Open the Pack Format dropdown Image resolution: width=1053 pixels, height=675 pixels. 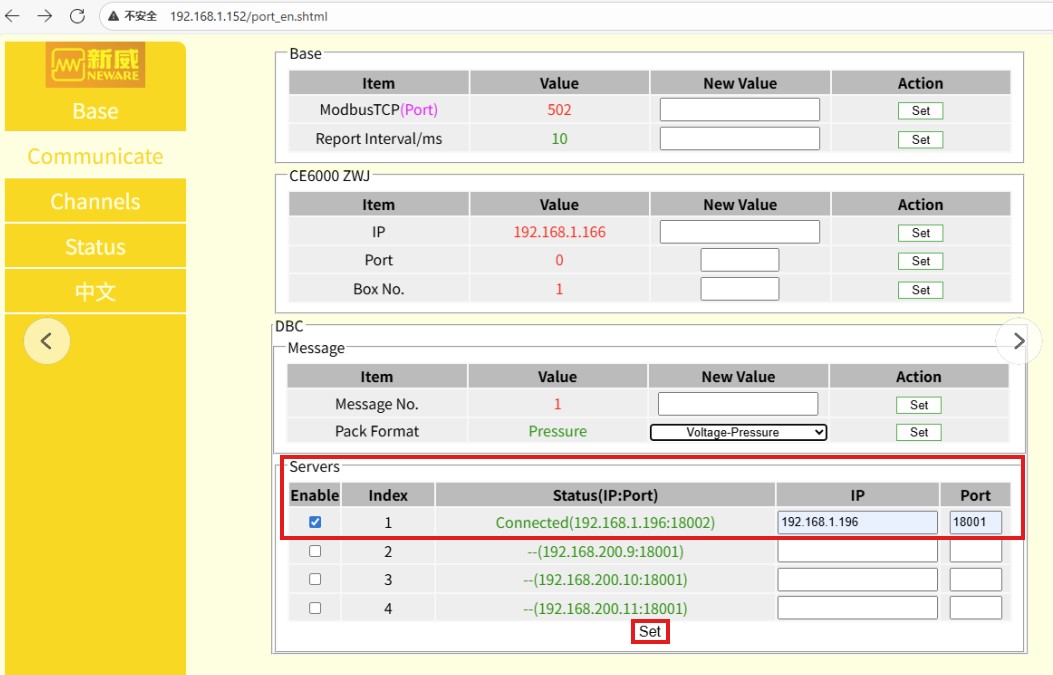pos(738,432)
